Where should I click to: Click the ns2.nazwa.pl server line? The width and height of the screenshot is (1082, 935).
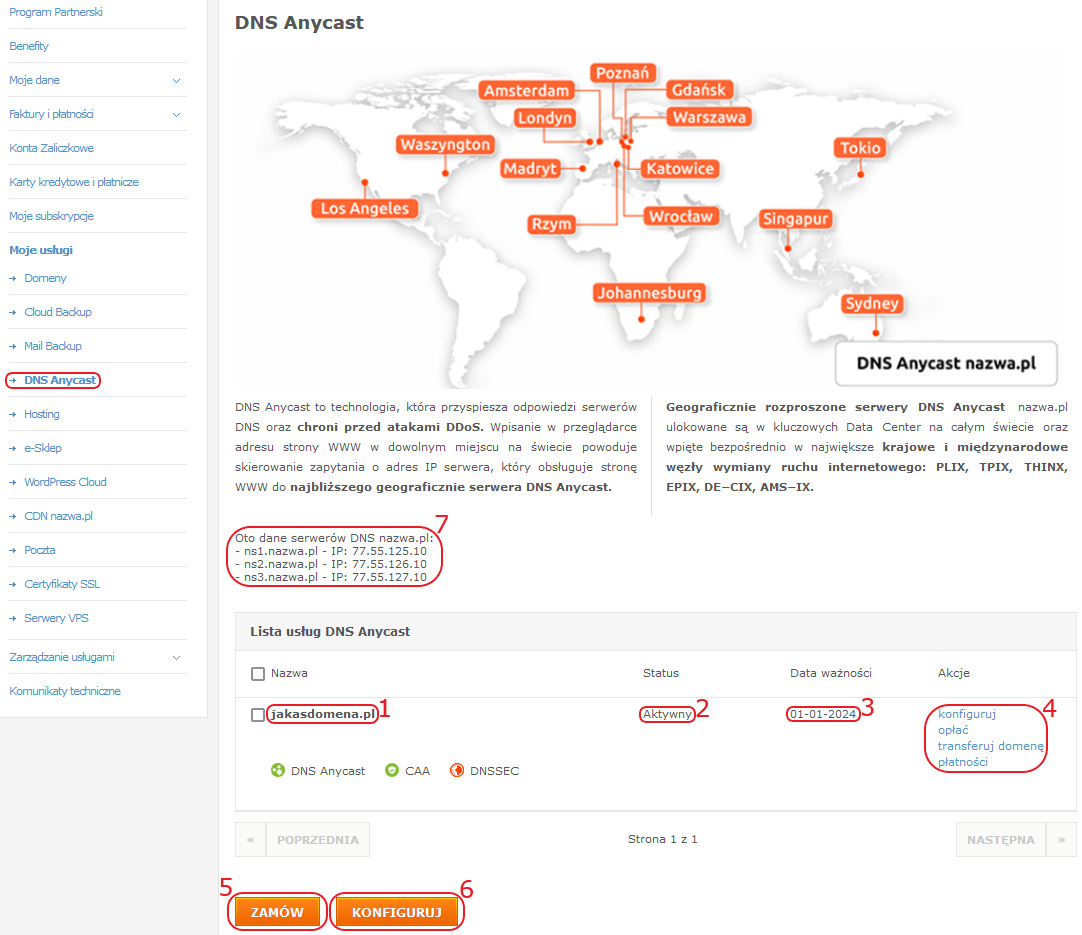(x=331, y=564)
